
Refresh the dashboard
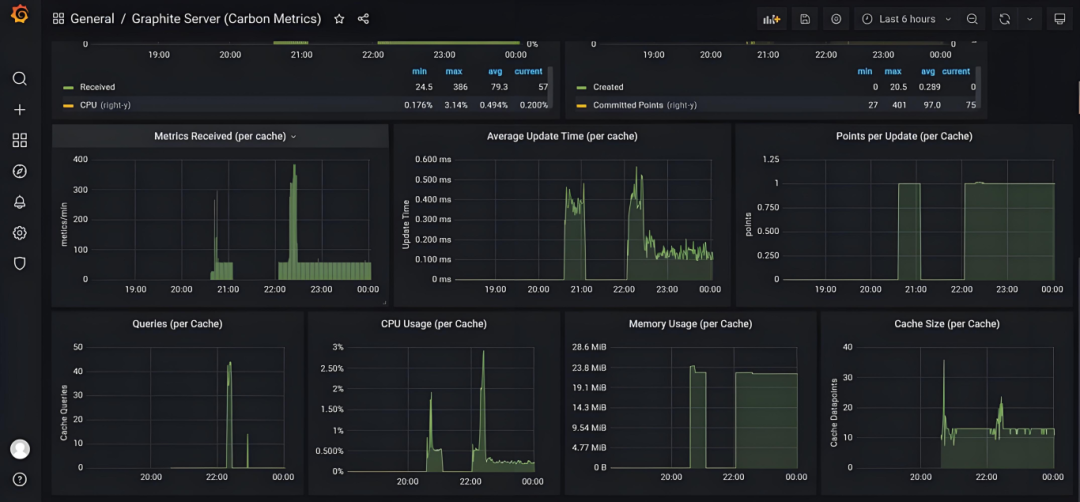tap(1005, 19)
